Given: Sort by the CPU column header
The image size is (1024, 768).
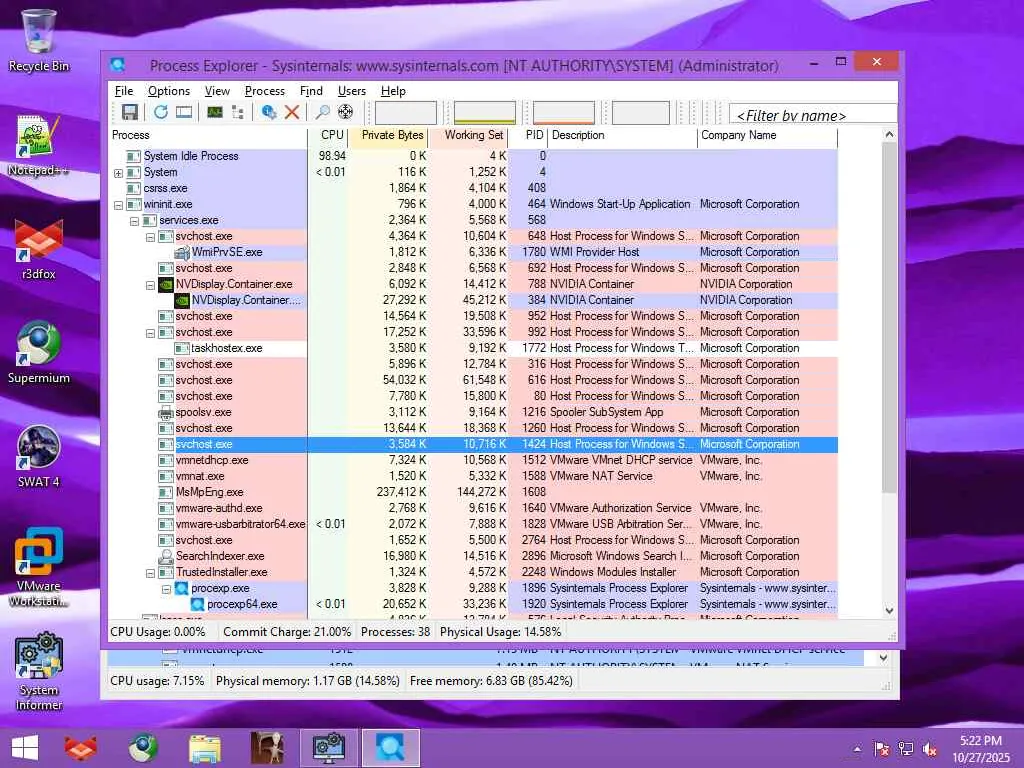Looking at the screenshot, I should coord(328,135).
